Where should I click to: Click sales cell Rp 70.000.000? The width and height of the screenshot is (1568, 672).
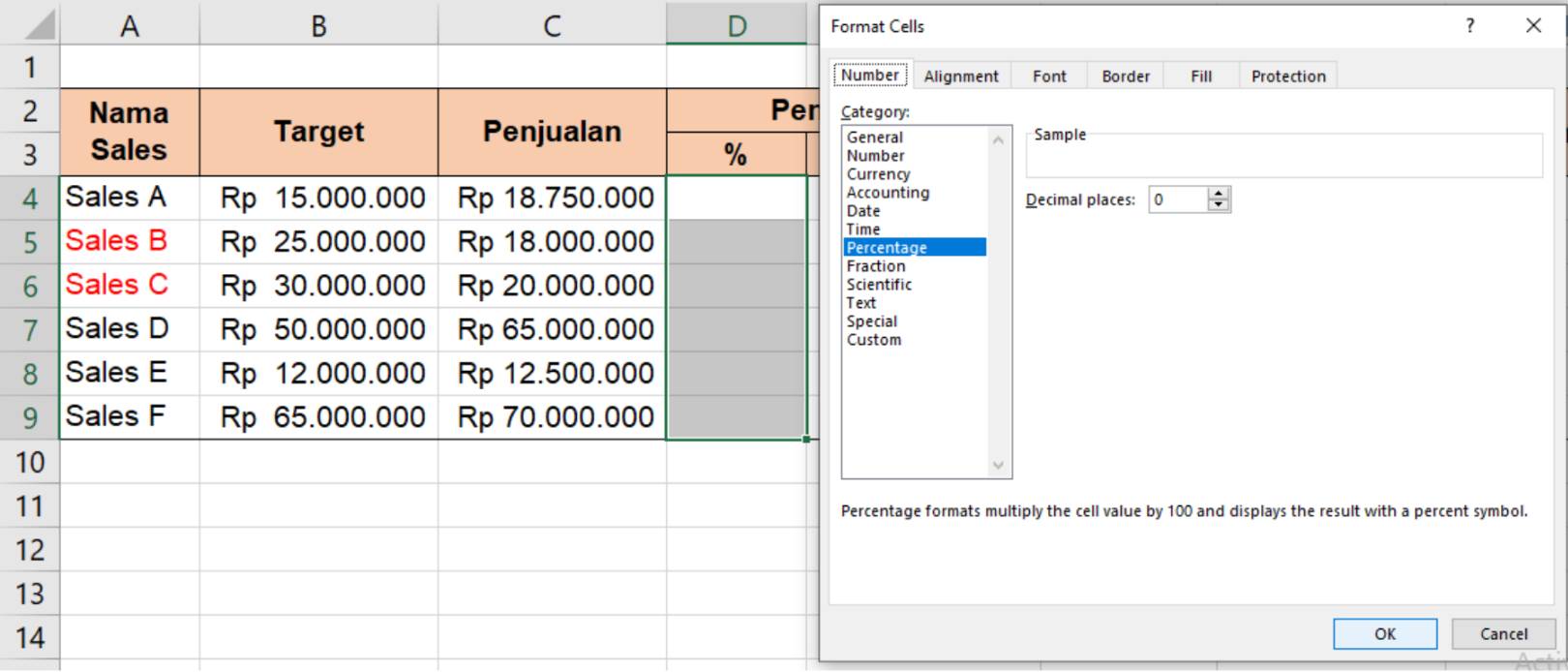(552, 416)
